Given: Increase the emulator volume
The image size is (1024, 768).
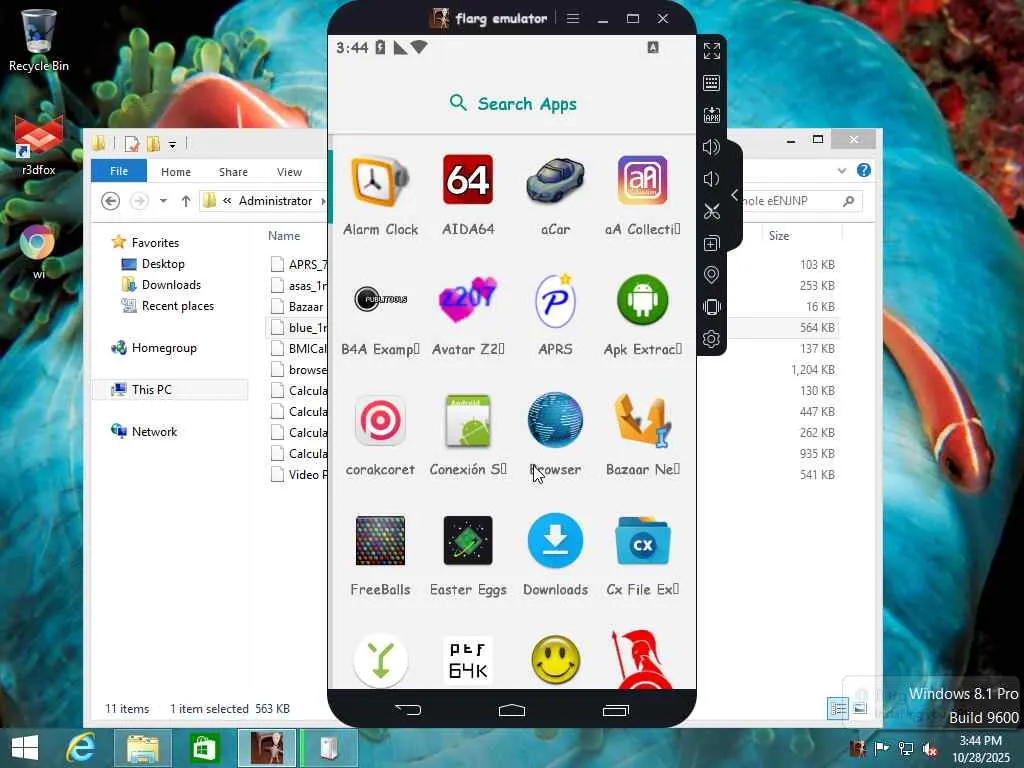Looking at the screenshot, I should [x=711, y=147].
